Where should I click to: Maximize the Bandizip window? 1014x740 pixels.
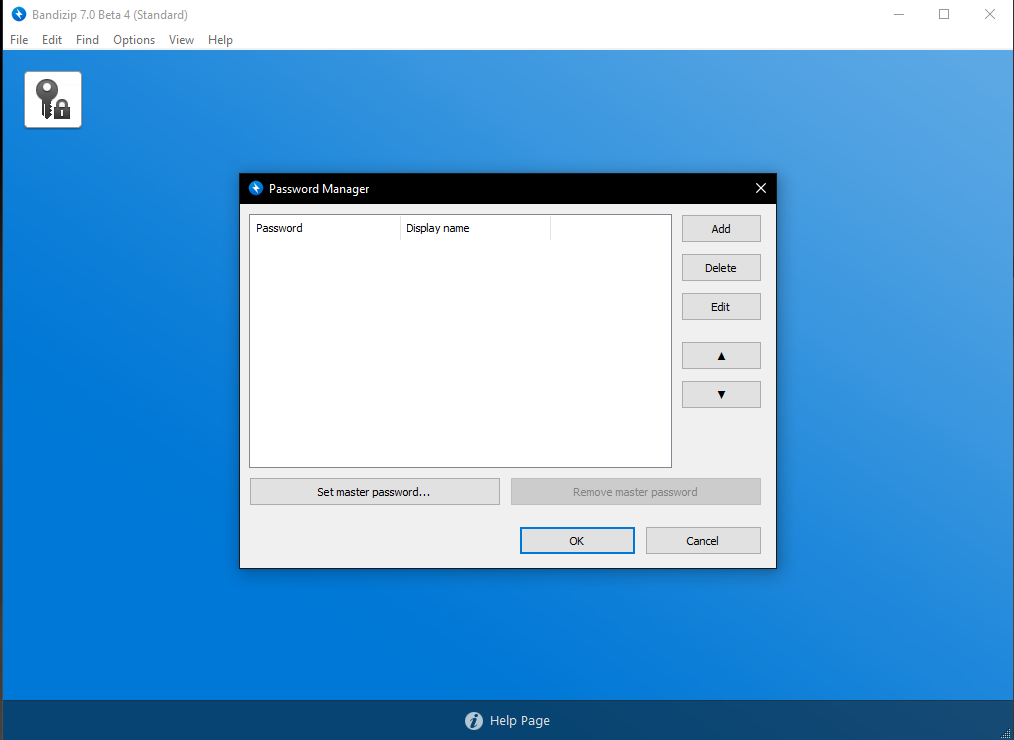coord(944,14)
